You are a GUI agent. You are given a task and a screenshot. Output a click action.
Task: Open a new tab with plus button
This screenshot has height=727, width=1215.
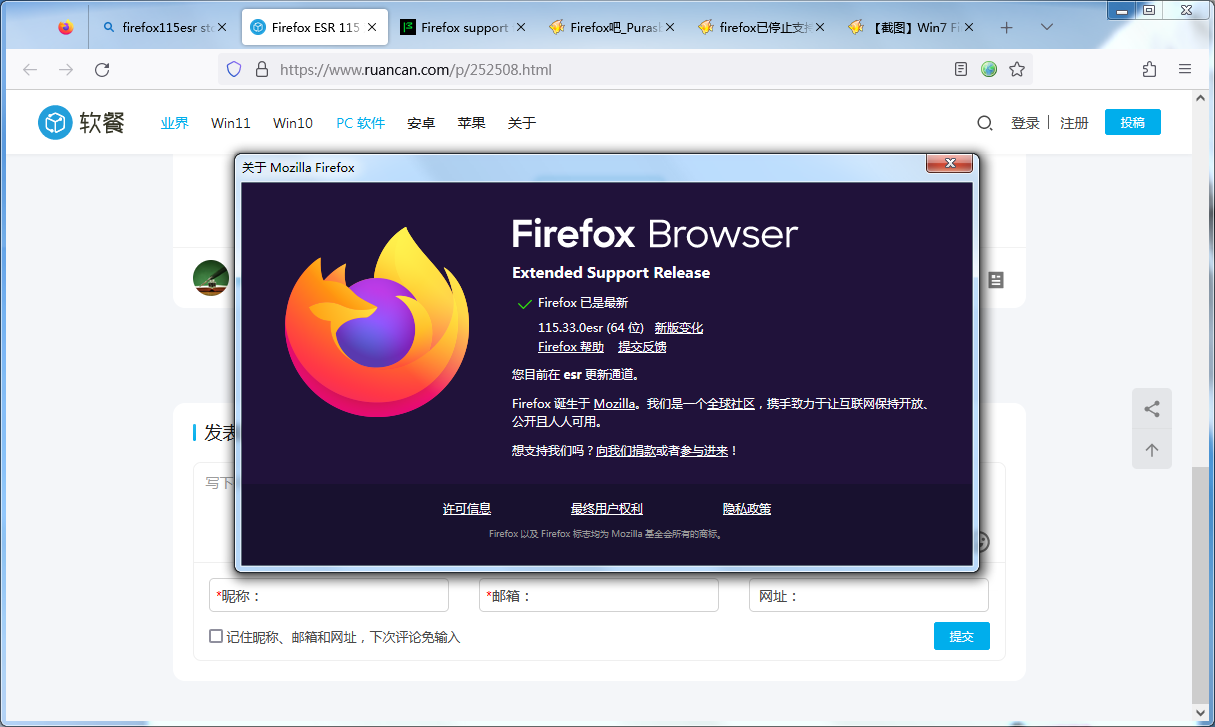pyautogui.click(x=1007, y=28)
